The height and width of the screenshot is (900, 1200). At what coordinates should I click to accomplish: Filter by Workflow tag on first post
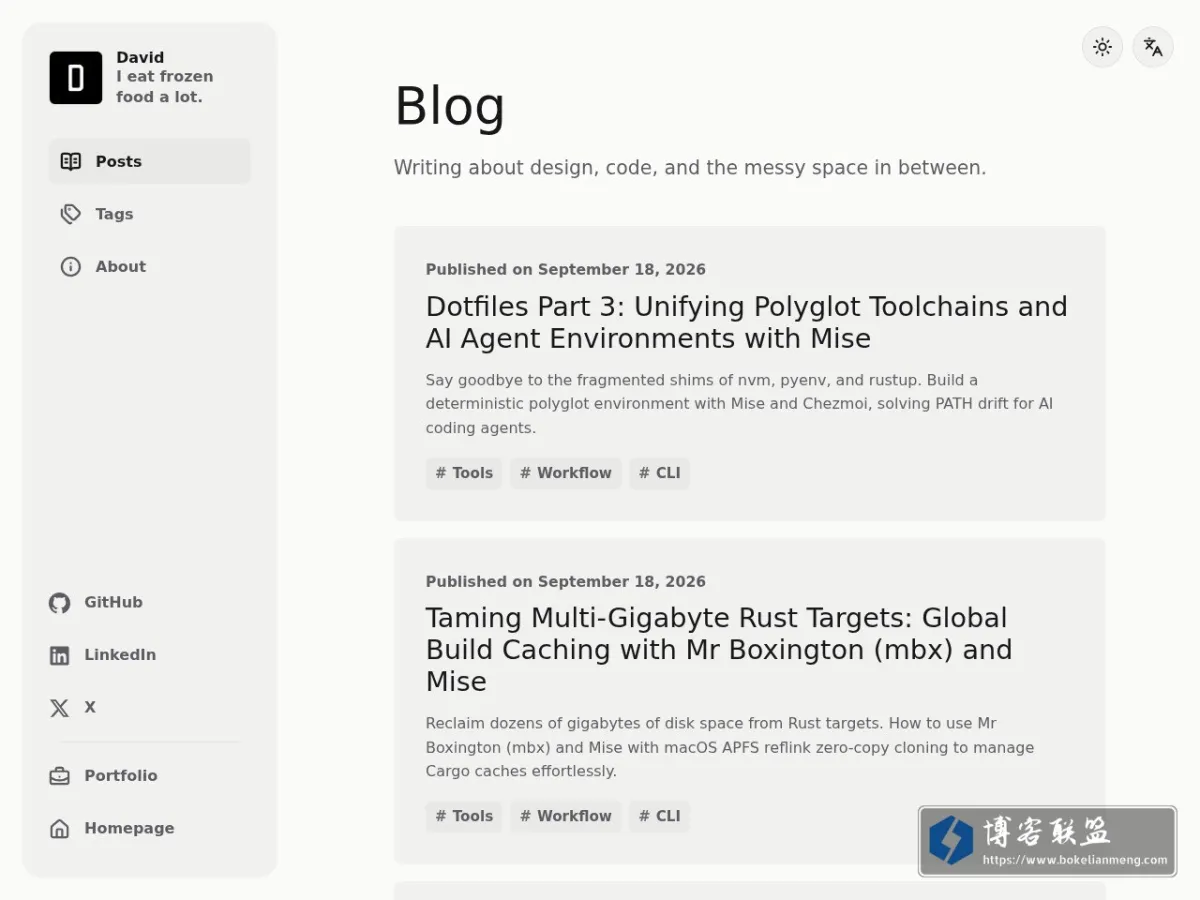(566, 473)
